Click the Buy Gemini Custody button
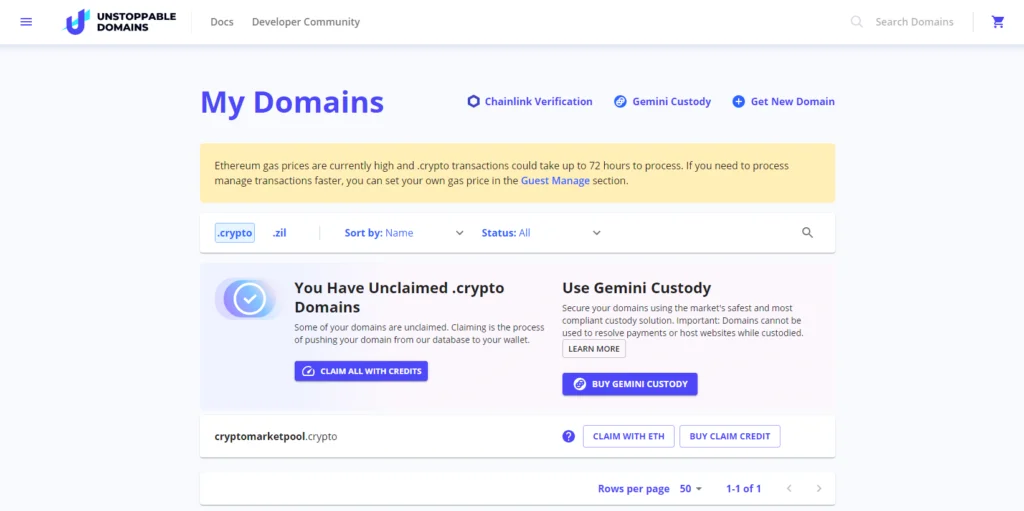1024x511 pixels. pos(630,384)
